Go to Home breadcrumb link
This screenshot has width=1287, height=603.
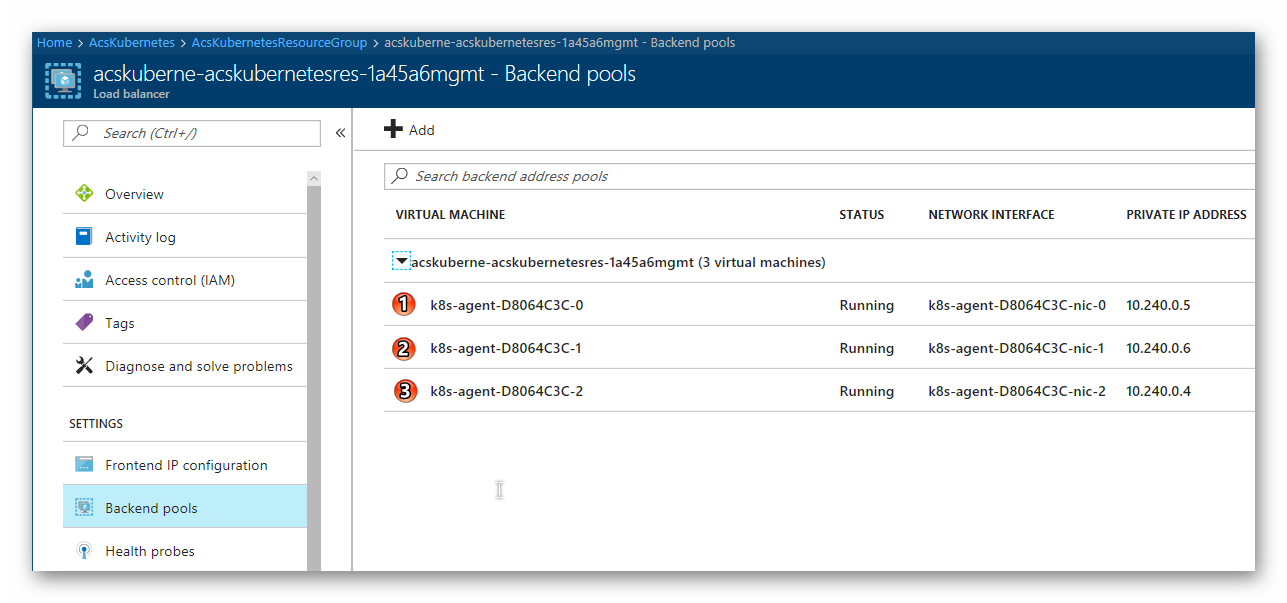(x=54, y=42)
